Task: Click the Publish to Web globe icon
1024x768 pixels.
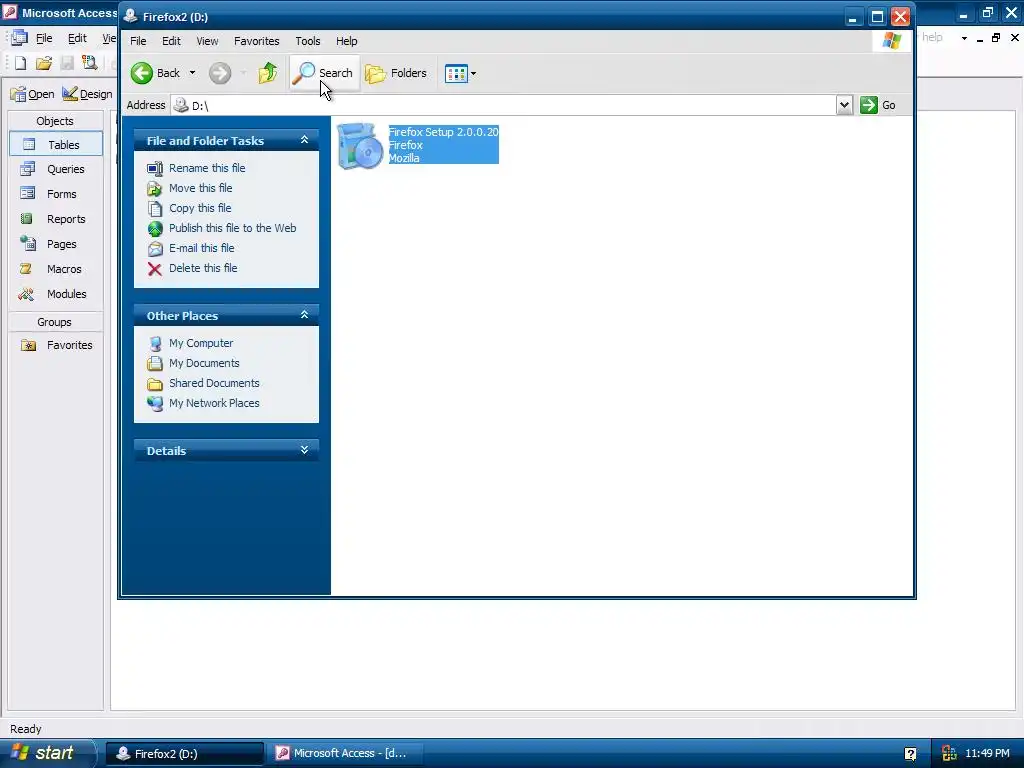Action: (155, 229)
